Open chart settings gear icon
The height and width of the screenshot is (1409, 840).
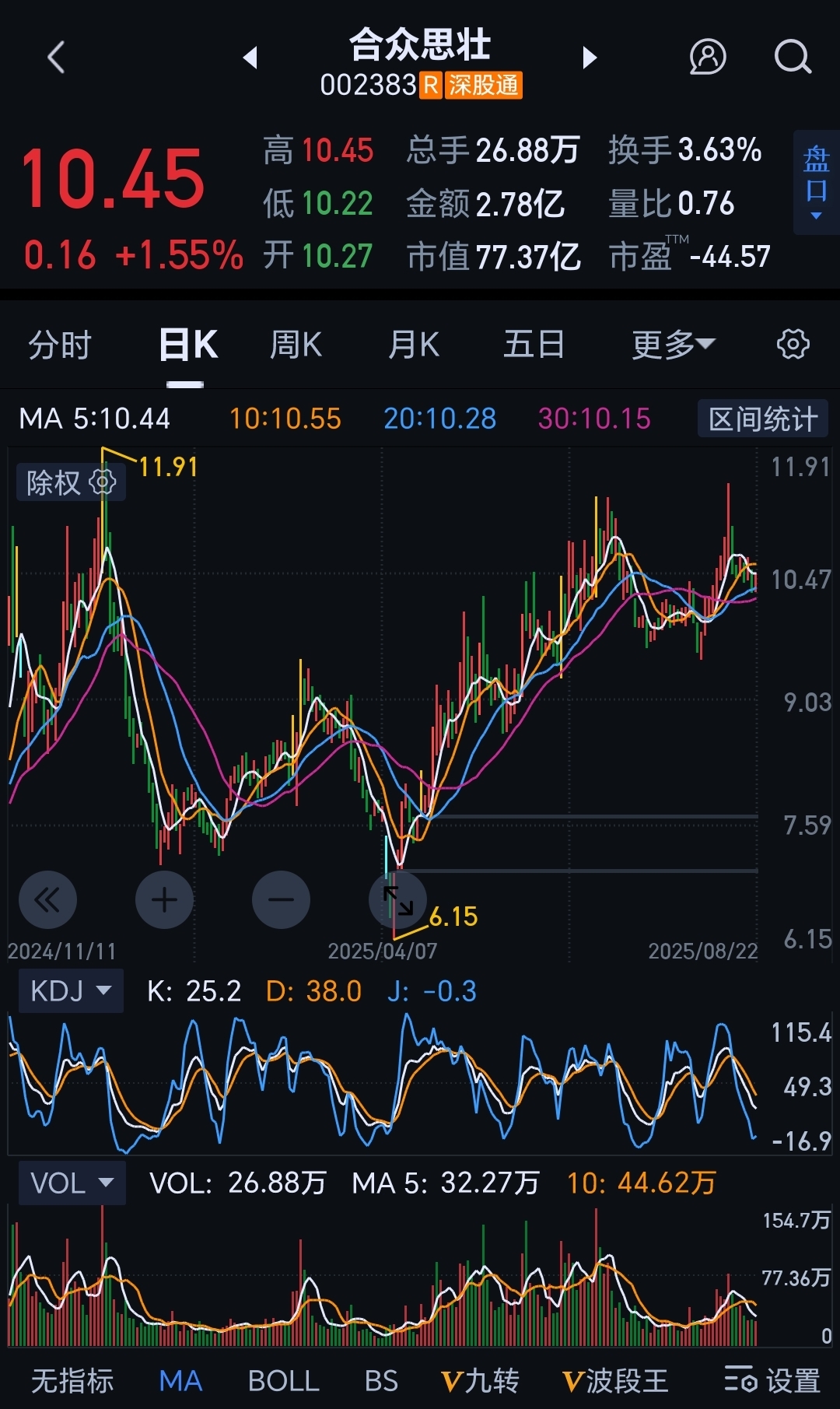793,344
